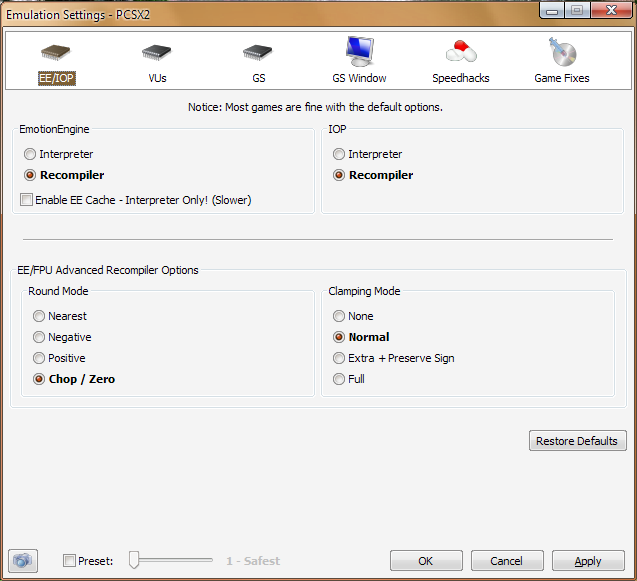
Task: Click the screenshot camera icon button
Action: pos(23,561)
